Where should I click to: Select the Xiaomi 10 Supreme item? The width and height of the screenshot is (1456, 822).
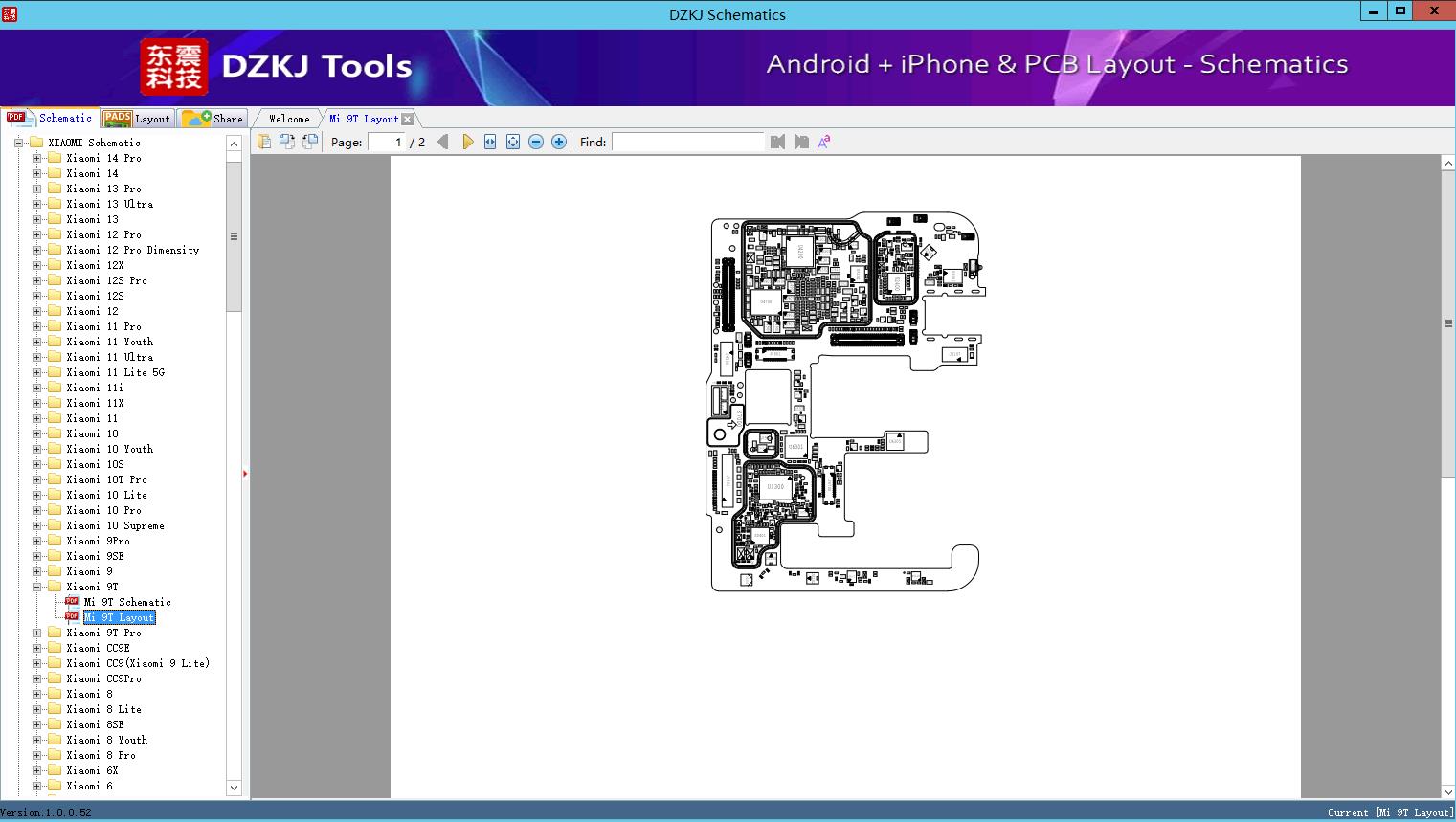[x=115, y=525]
